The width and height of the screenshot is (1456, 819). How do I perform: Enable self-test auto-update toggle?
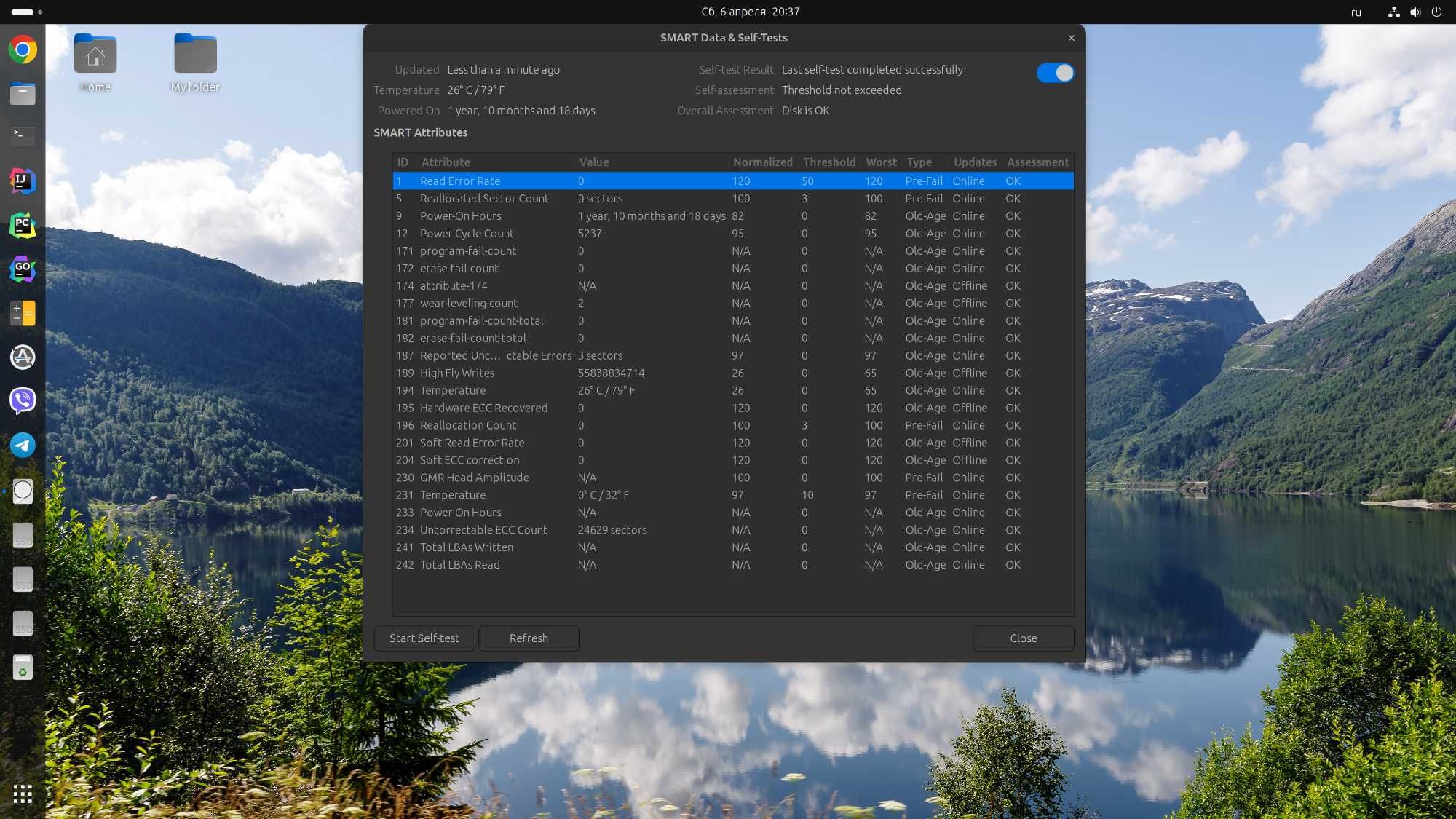pos(1056,72)
